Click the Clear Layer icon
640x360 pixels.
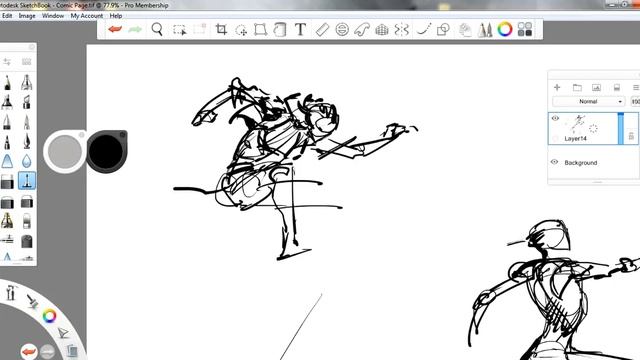point(617,87)
